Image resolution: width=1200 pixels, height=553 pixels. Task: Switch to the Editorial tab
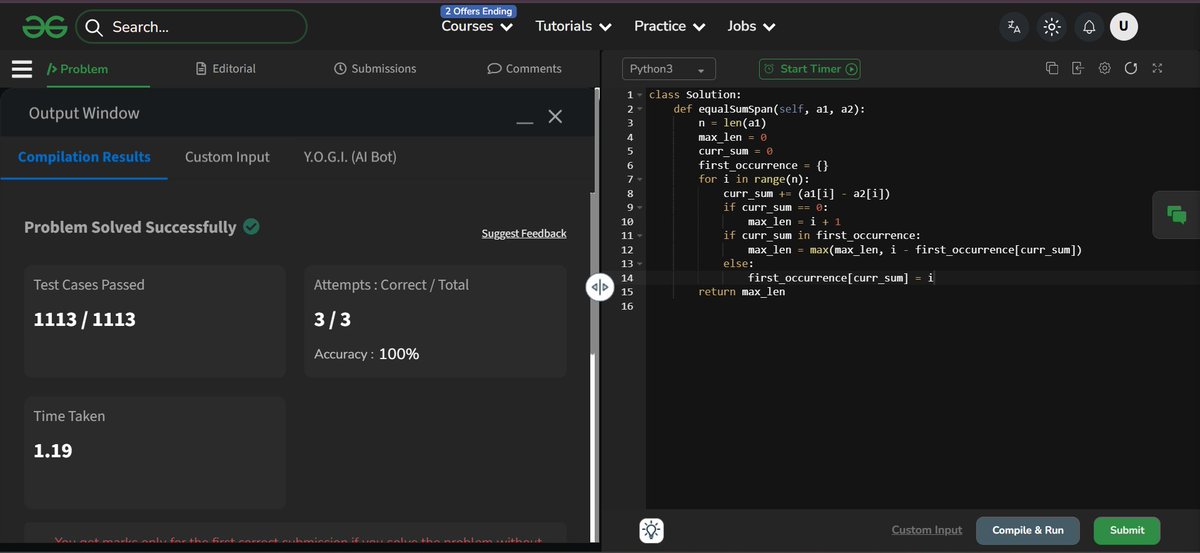point(226,69)
